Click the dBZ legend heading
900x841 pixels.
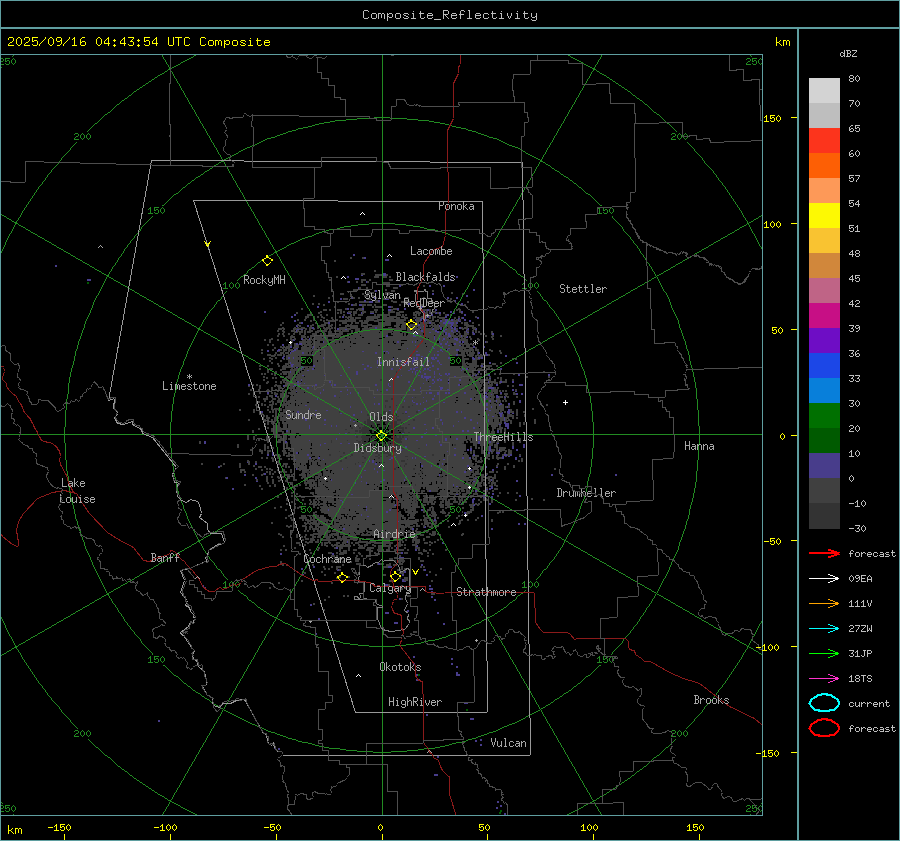pyautogui.click(x=848, y=53)
